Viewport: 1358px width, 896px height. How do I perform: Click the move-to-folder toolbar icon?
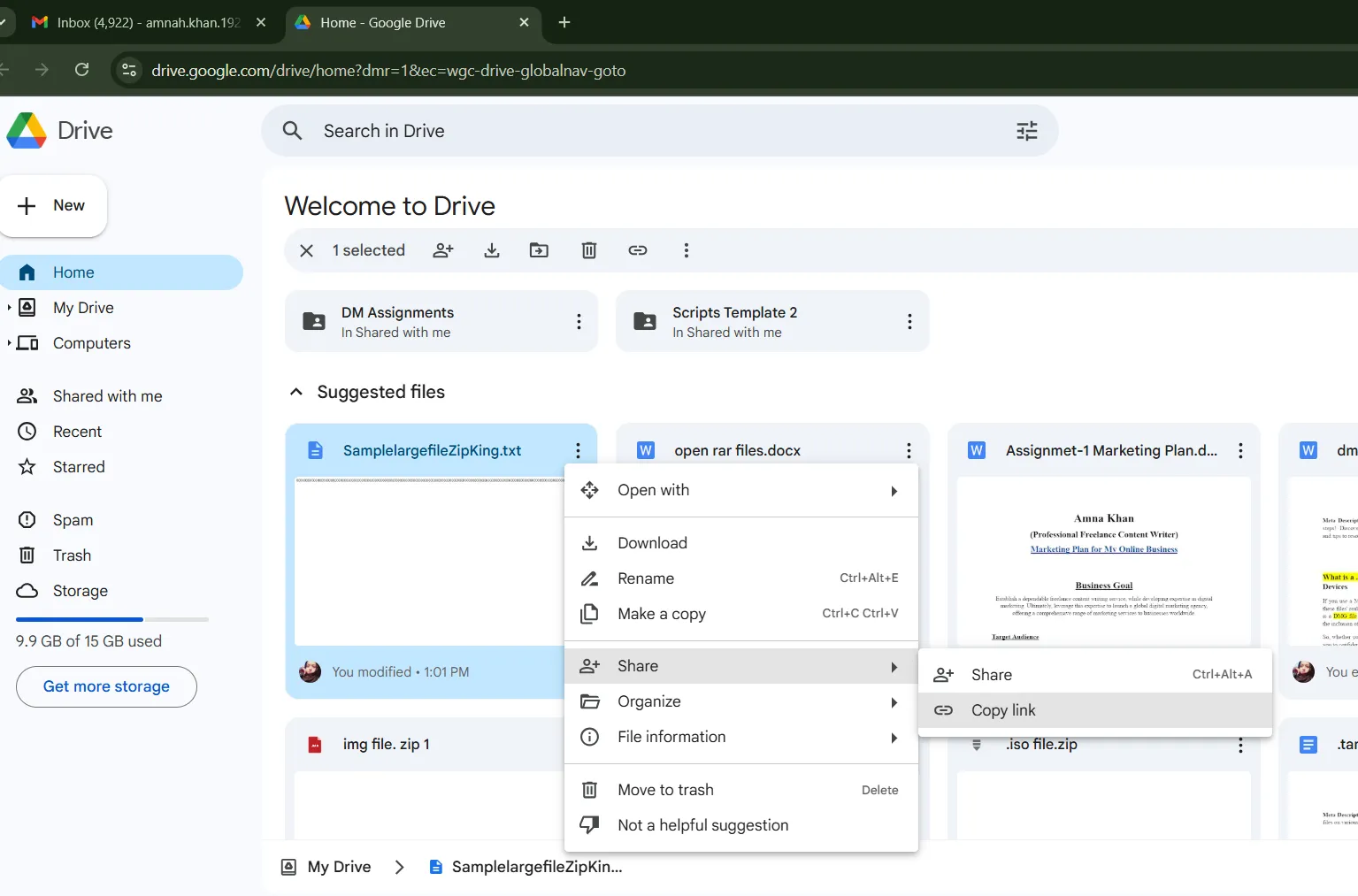[539, 250]
